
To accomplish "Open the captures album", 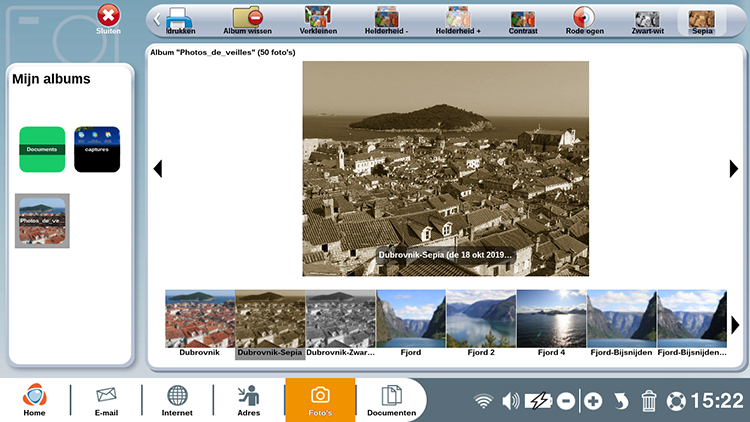I will tap(97, 149).
